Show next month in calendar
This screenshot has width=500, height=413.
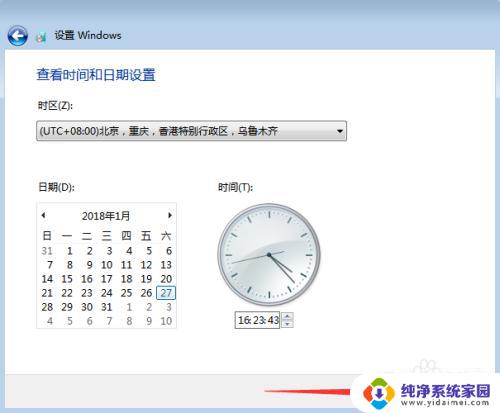[x=170, y=215]
